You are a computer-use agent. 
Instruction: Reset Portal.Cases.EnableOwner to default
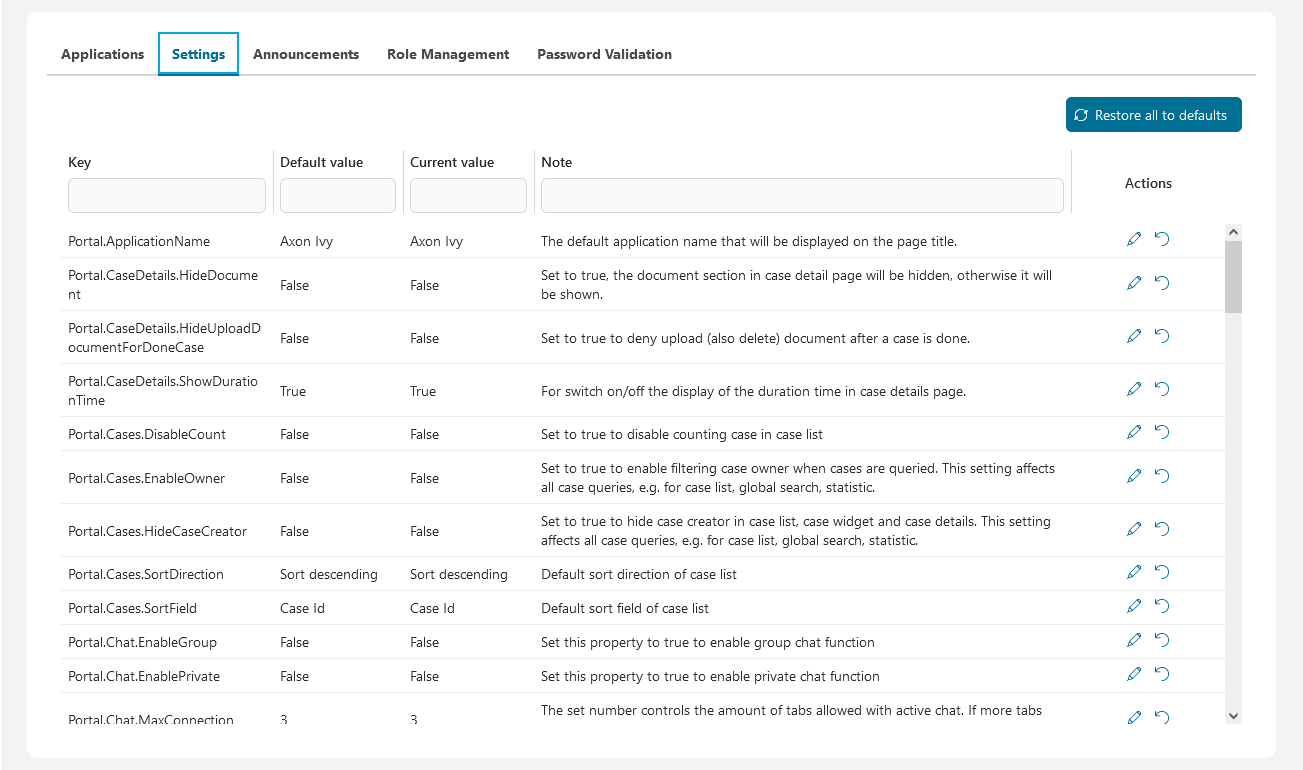coord(1162,476)
